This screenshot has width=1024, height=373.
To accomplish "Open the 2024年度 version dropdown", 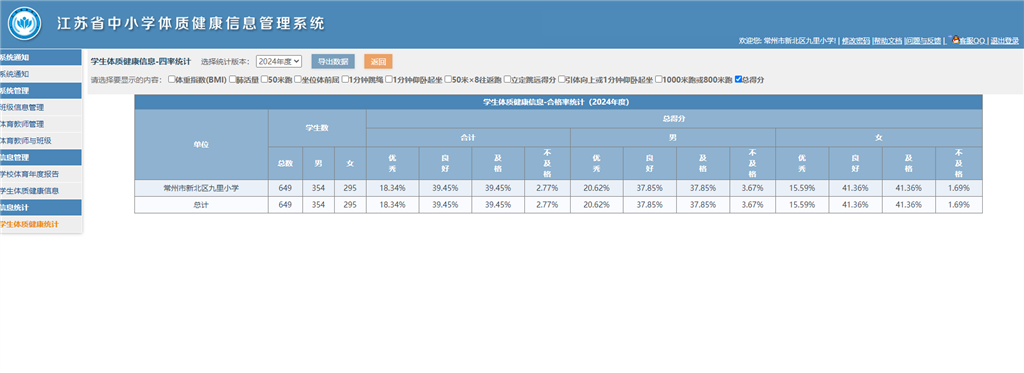I will [x=279, y=61].
